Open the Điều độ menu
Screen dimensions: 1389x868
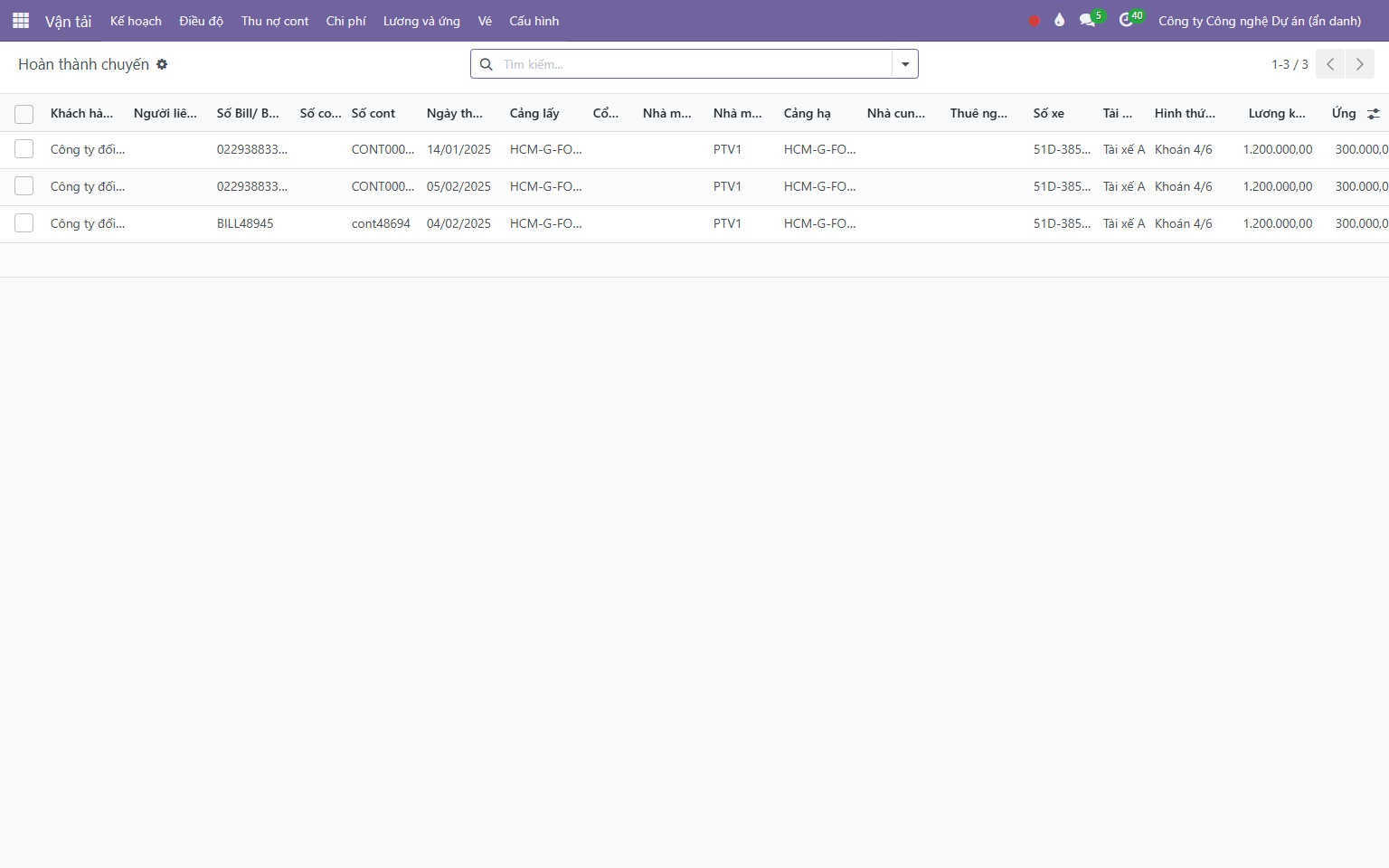(201, 21)
